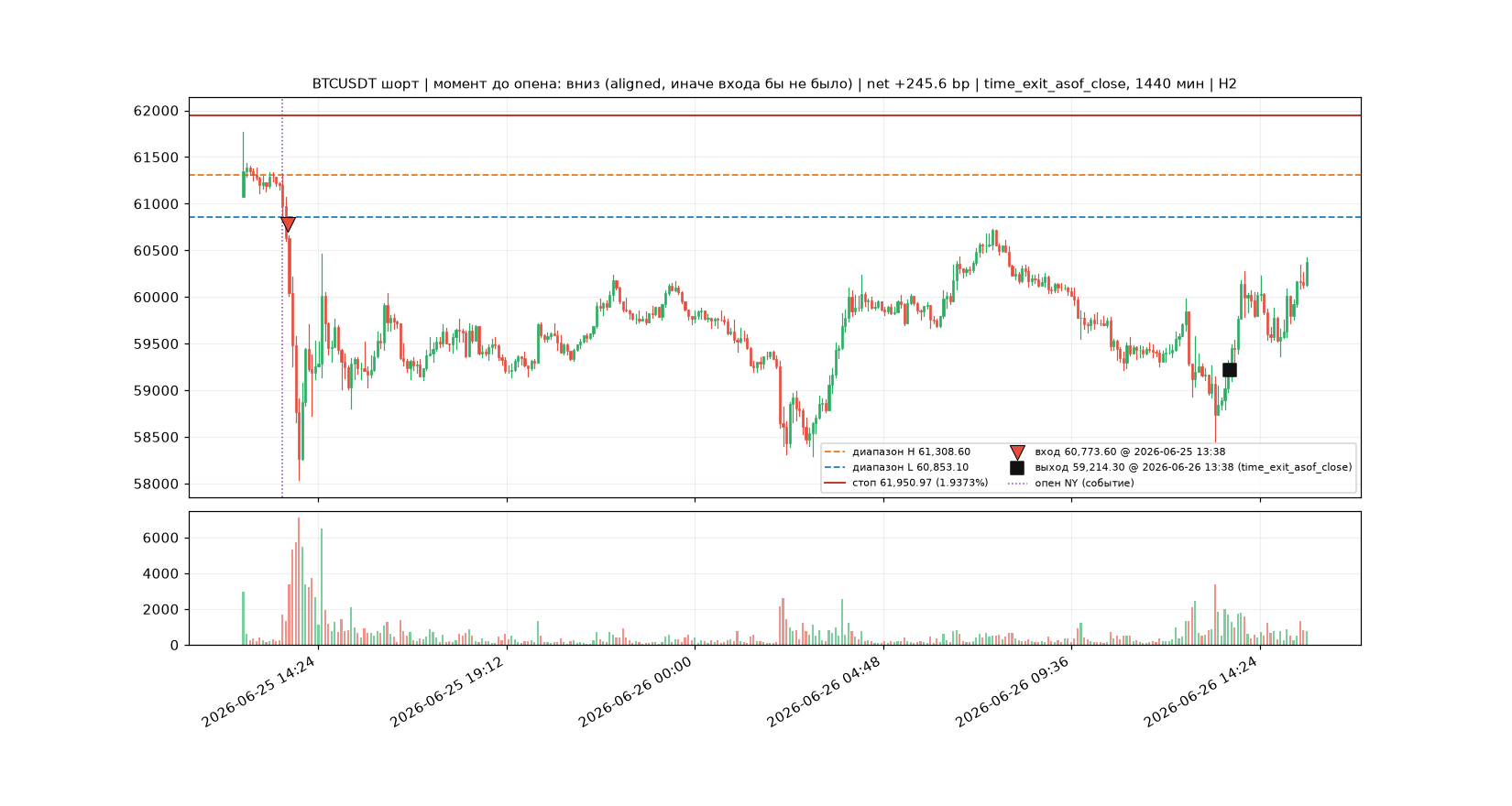Click the 6000 volume axis label
The height and width of the screenshot is (806, 1512).
tap(160, 539)
